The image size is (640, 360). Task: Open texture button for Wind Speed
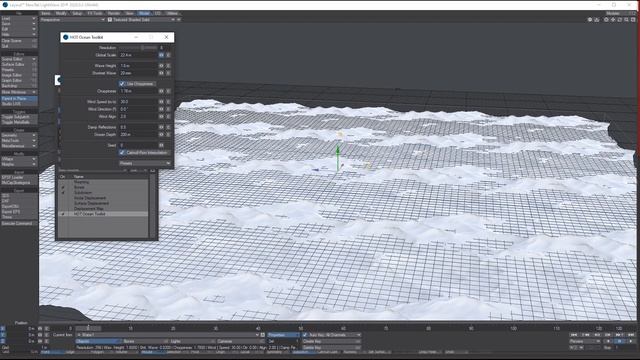pyautogui.click(x=168, y=102)
